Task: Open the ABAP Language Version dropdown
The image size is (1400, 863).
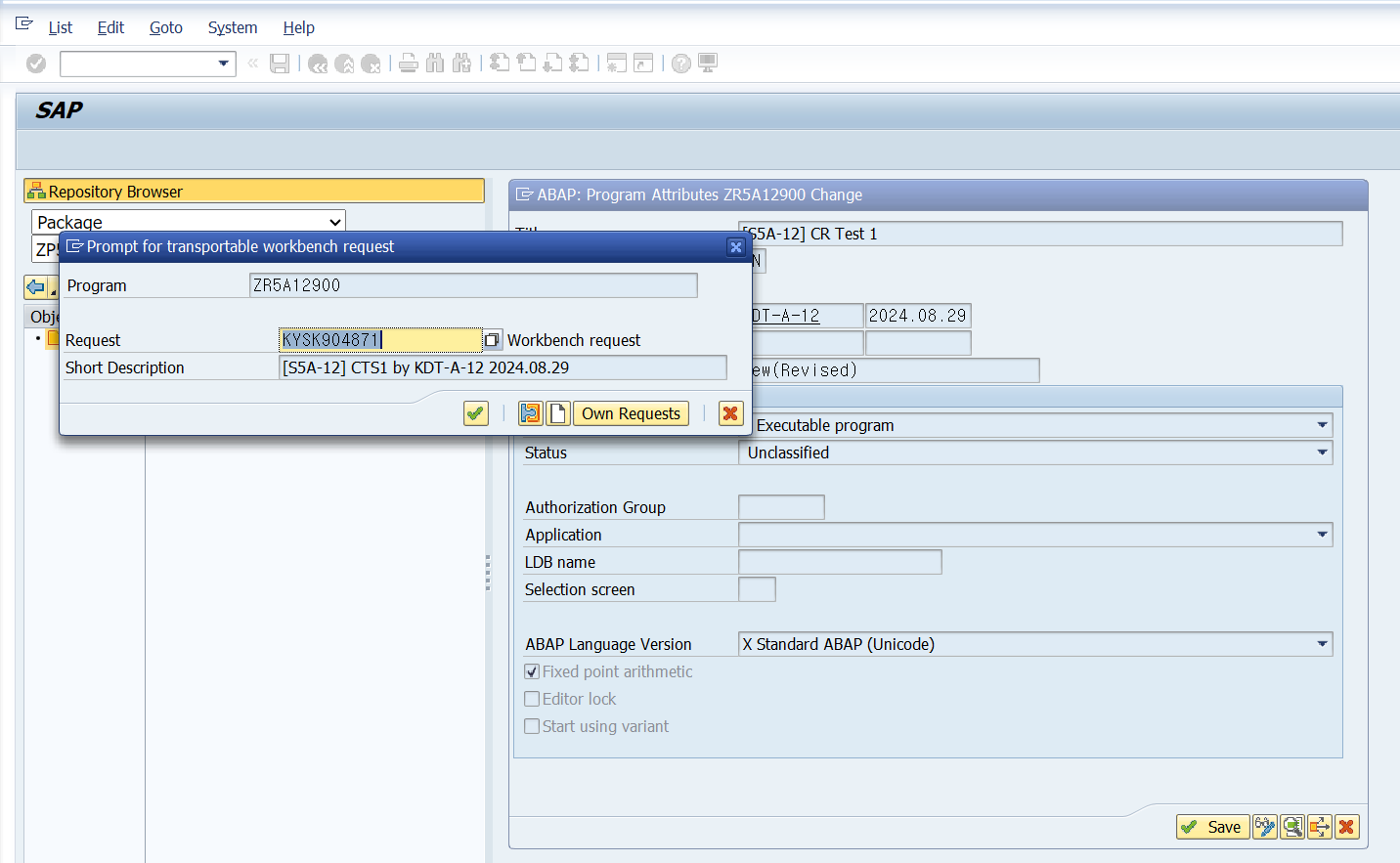Action: [1322, 644]
